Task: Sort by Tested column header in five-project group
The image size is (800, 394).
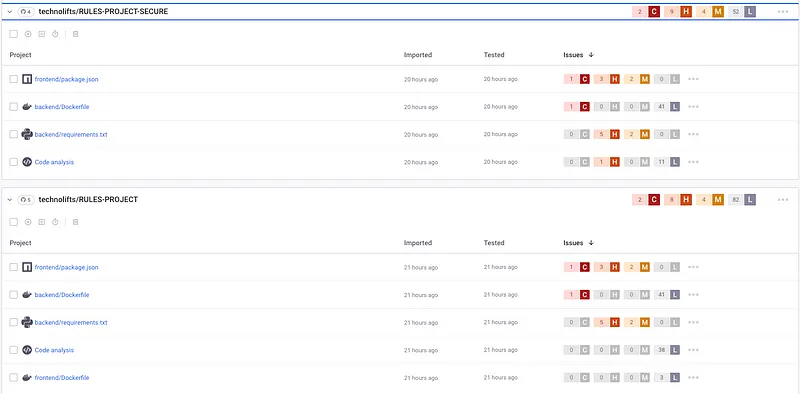Action: (494, 243)
